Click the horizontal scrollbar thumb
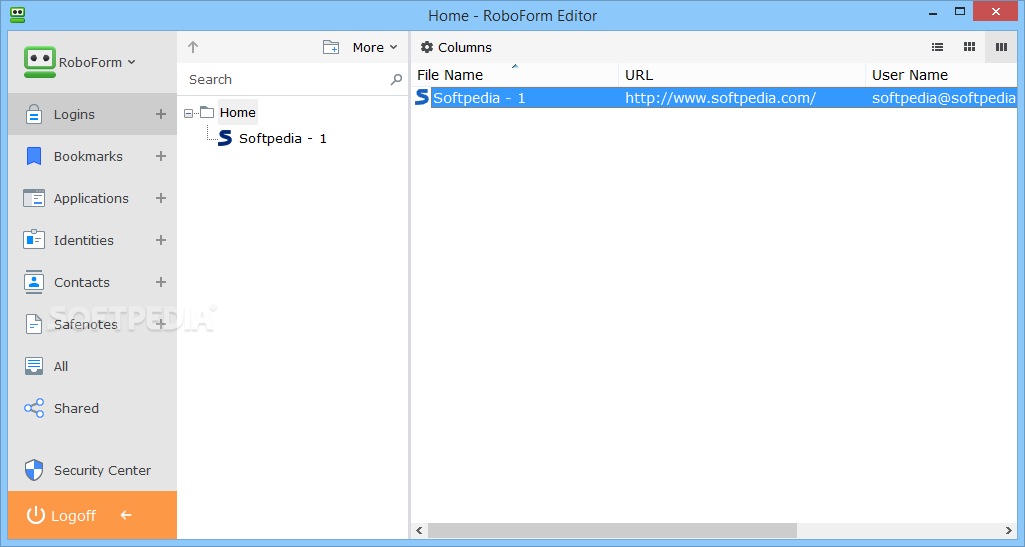This screenshot has width=1025, height=547. (x=612, y=530)
